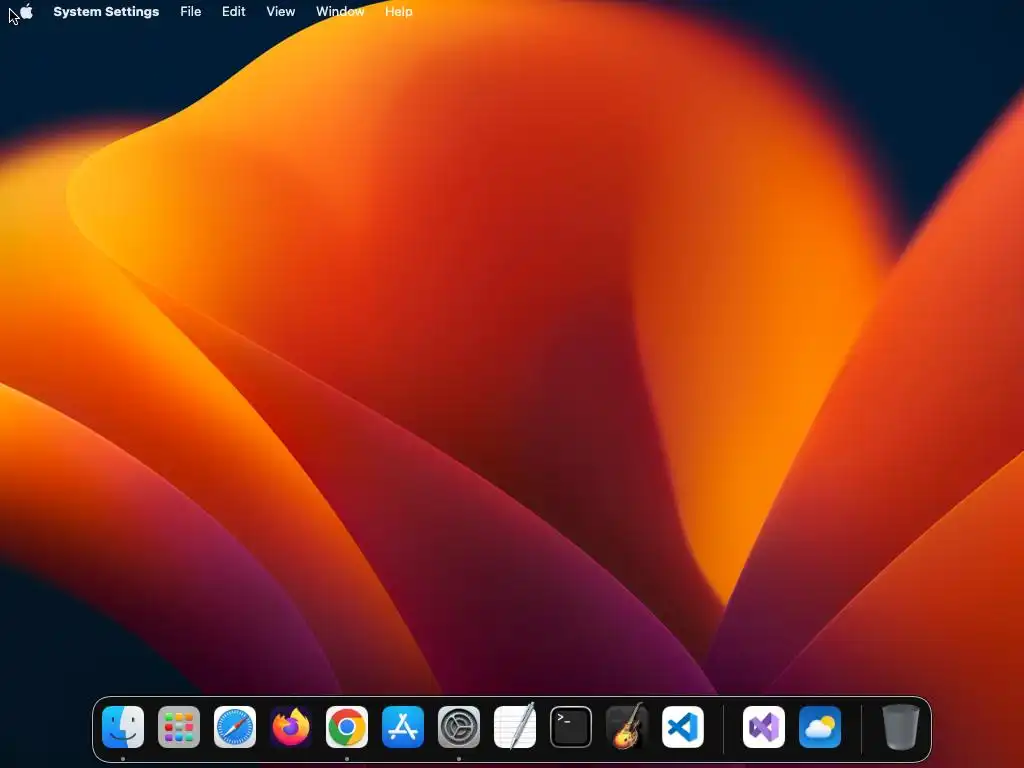Open the Weather app icon
This screenshot has width=1024, height=768.
(x=820, y=727)
